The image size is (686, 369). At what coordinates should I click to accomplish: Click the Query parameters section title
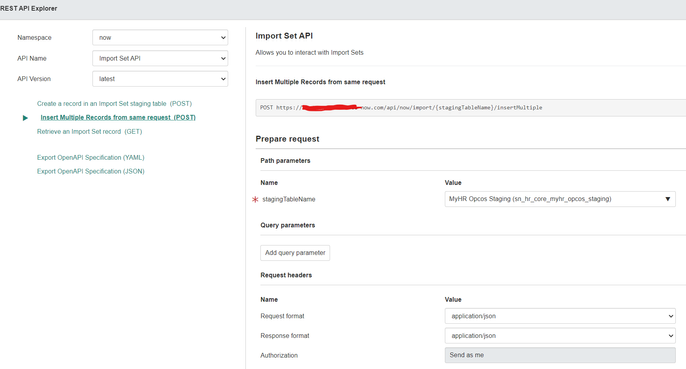[287, 225]
